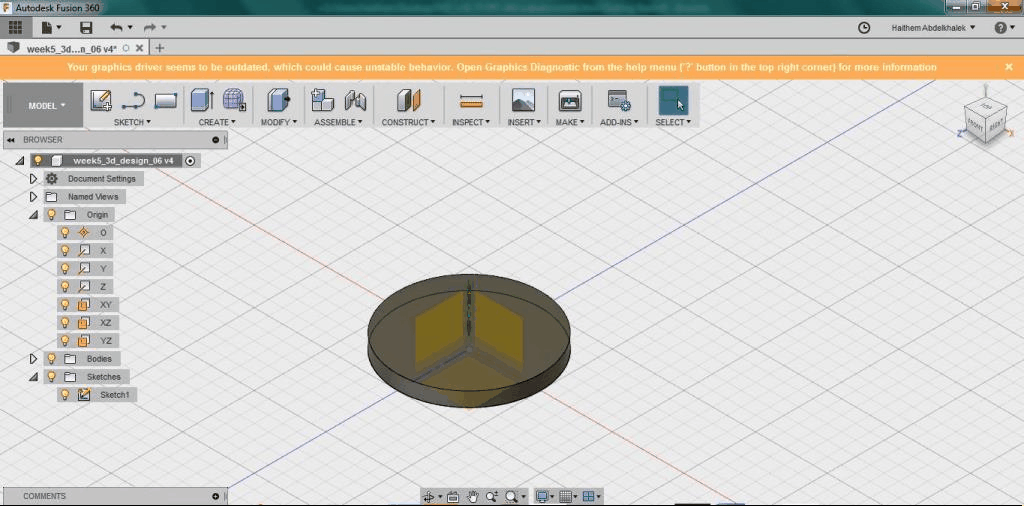The height and width of the screenshot is (506, 1024).
Task: Open Display Settings monitor icon
Action: [541, 497]
